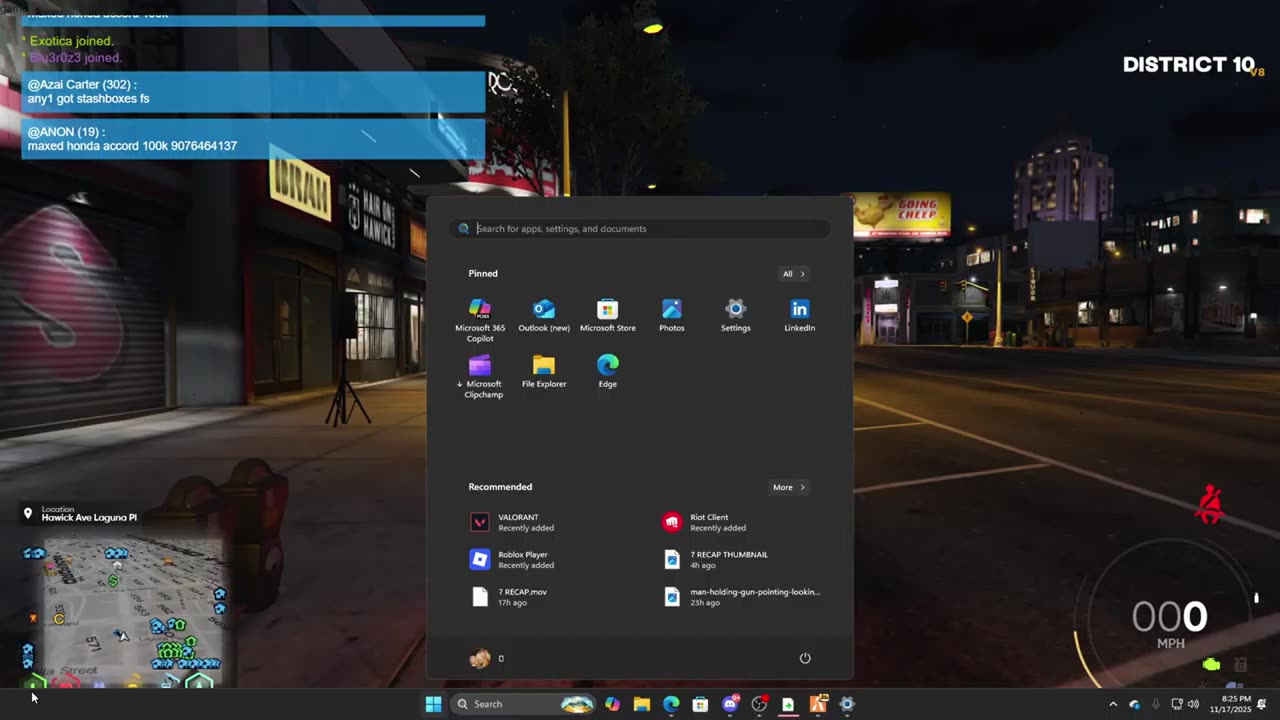Open Microsoft Store pinned app
Image resolution: width=1280 pixels, height=720 pixels.
[x=608, y=315]
